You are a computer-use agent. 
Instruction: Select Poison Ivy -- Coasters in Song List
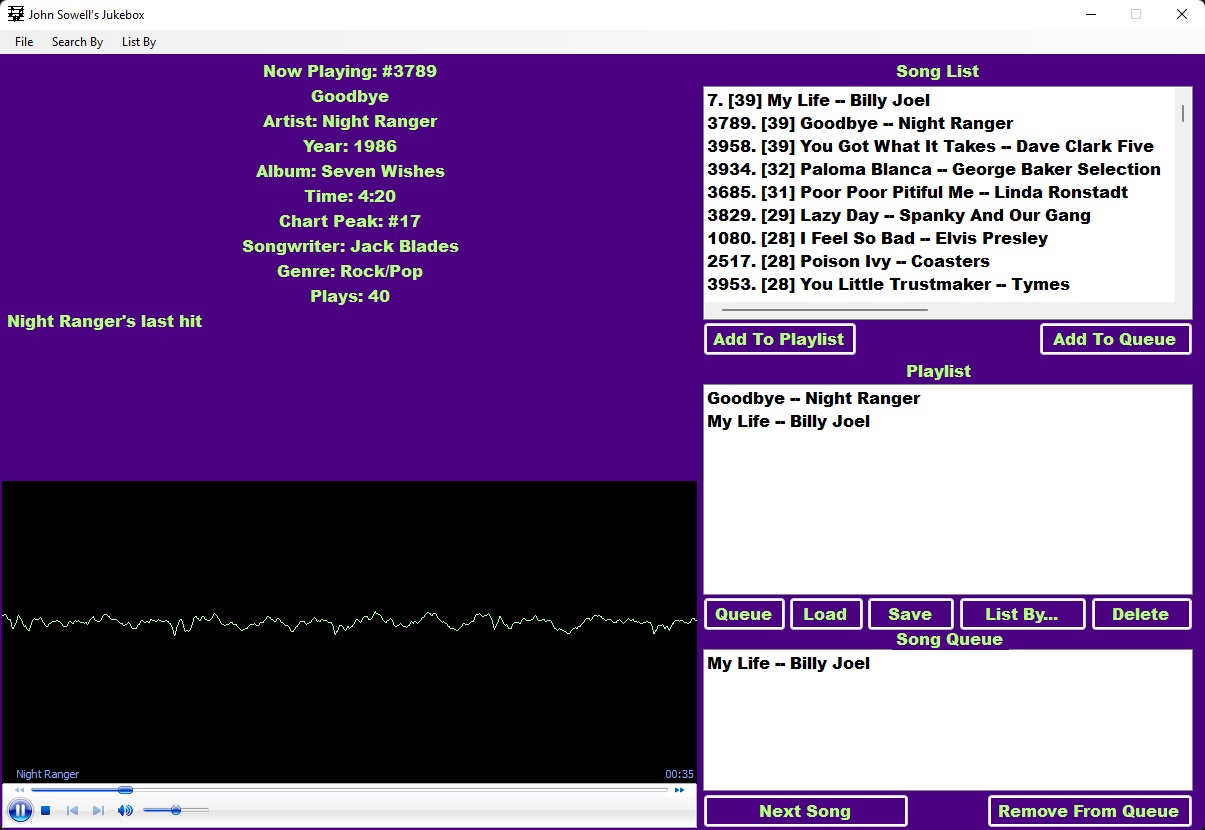(848, 261)
